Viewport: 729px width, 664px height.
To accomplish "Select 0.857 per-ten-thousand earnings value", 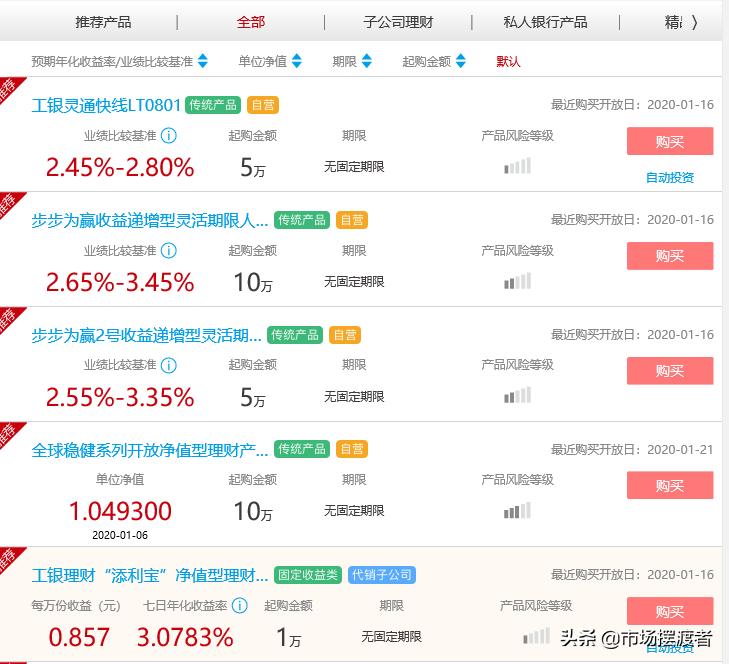I will pyautogui.click(x=79, y=637).
